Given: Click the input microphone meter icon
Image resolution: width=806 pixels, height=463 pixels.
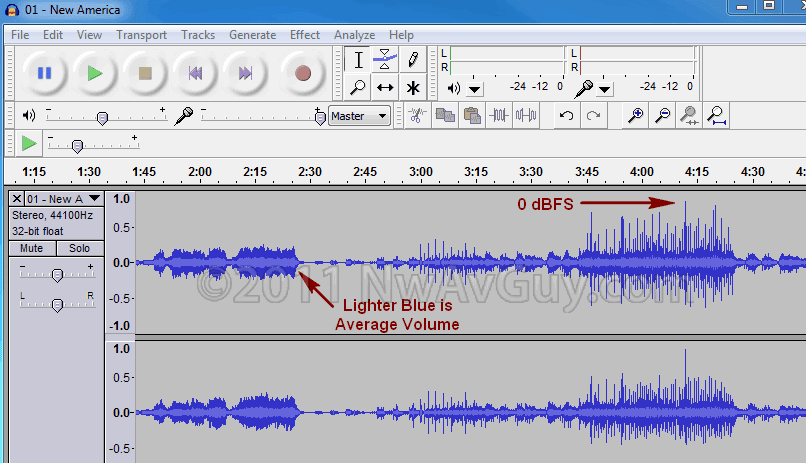Looking at the screenshot, I should [x=584, y=88].
